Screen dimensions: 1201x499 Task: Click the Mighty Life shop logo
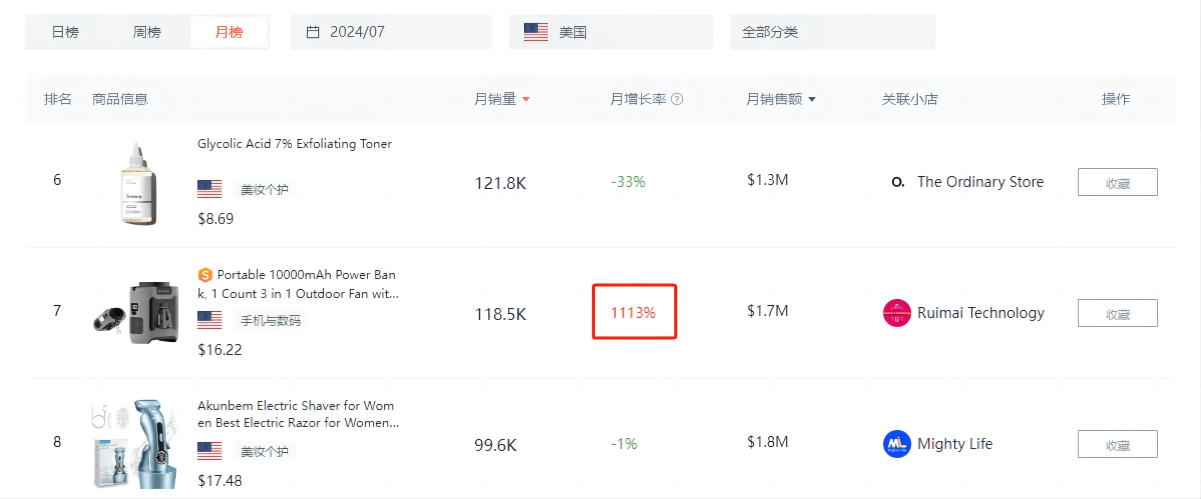[x=897, y=444]
